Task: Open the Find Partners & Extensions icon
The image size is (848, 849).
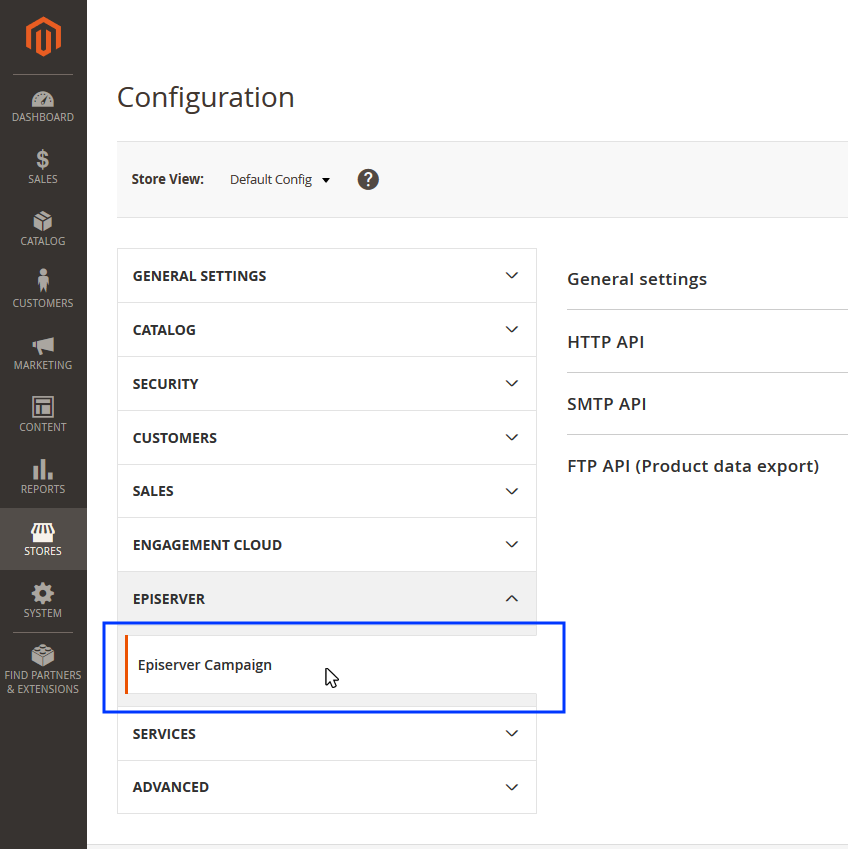Action: [x=43, y=667]
